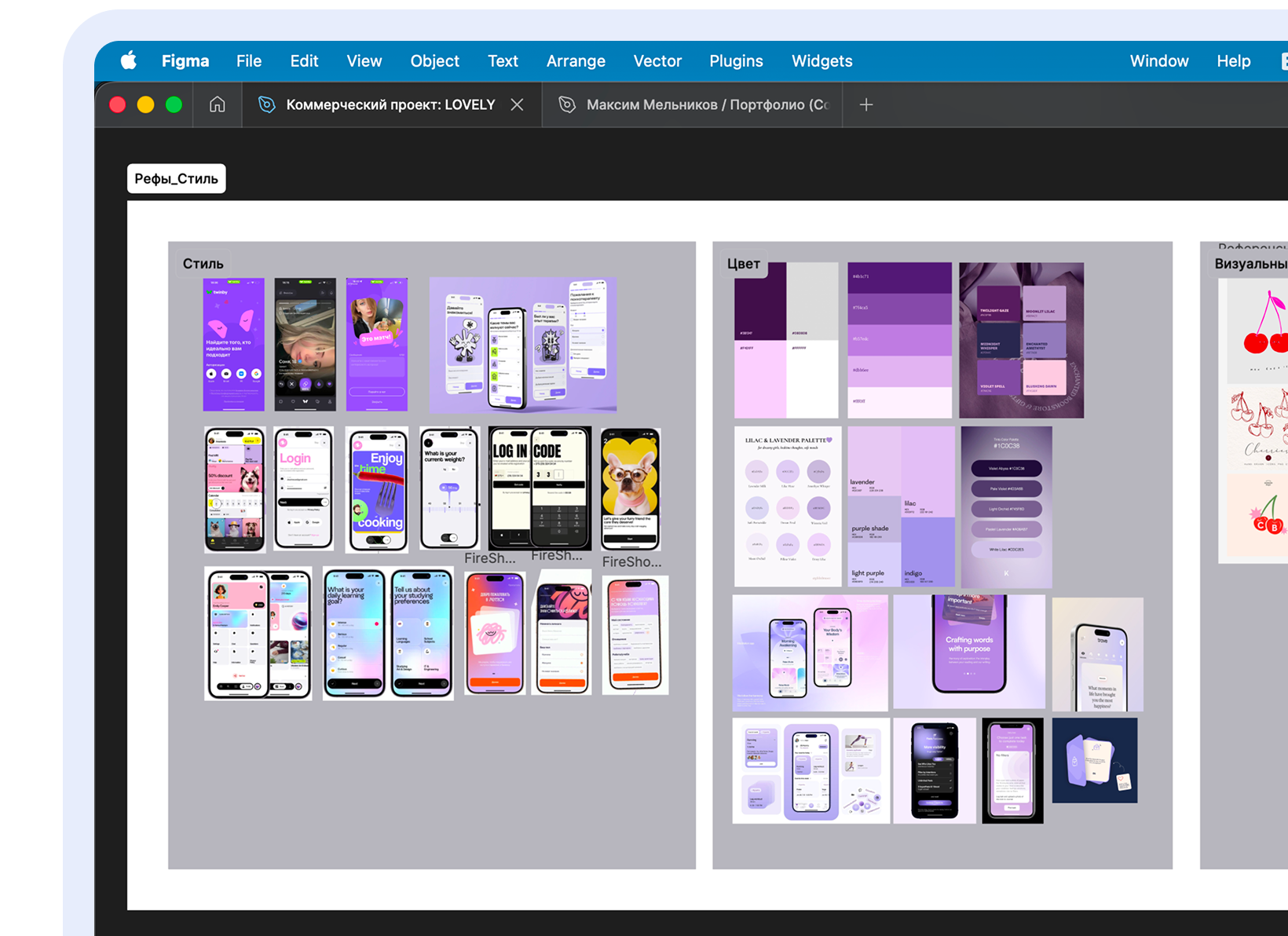Select the Рефы_Стиль frame label
Screen dimensions: 1288x936
[177, 179]
